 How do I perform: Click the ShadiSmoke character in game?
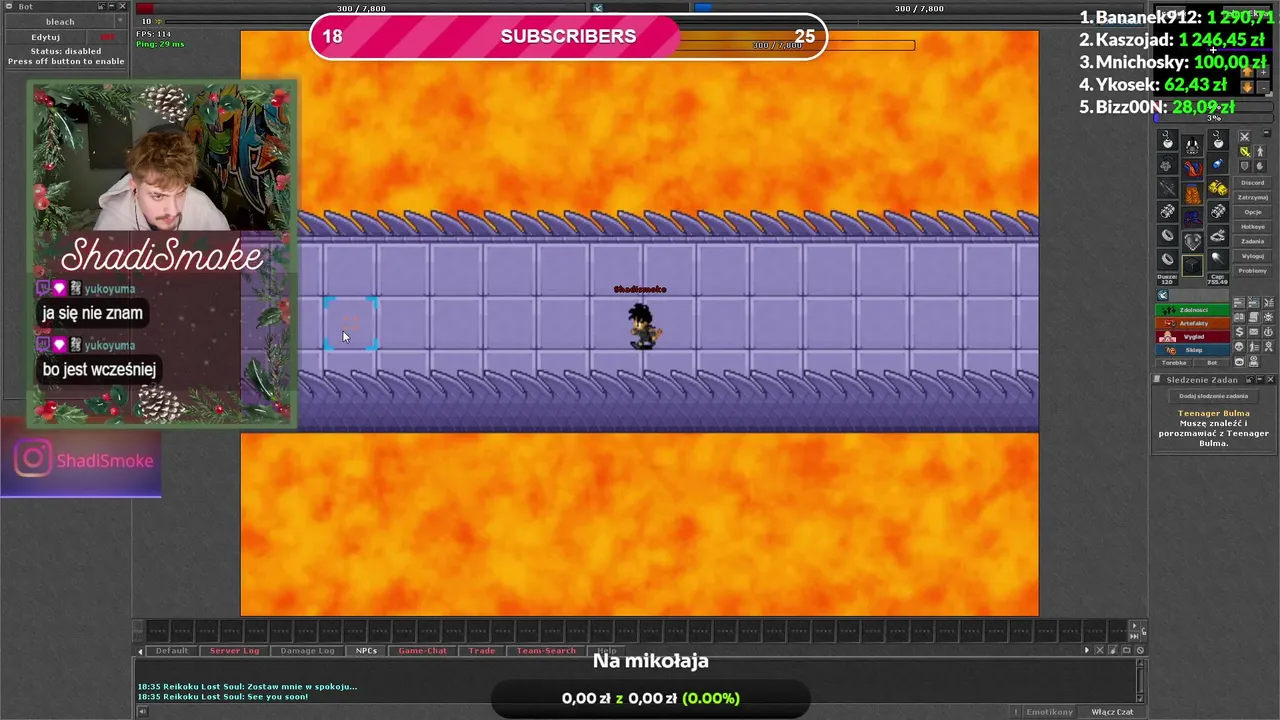click(641, 326)
